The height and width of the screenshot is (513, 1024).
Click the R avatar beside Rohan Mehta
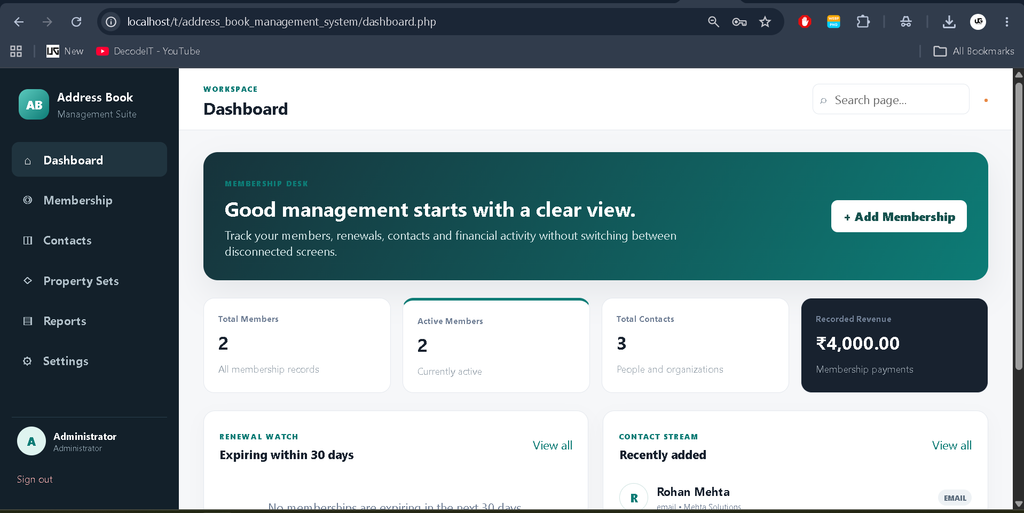tap(633, 497)
